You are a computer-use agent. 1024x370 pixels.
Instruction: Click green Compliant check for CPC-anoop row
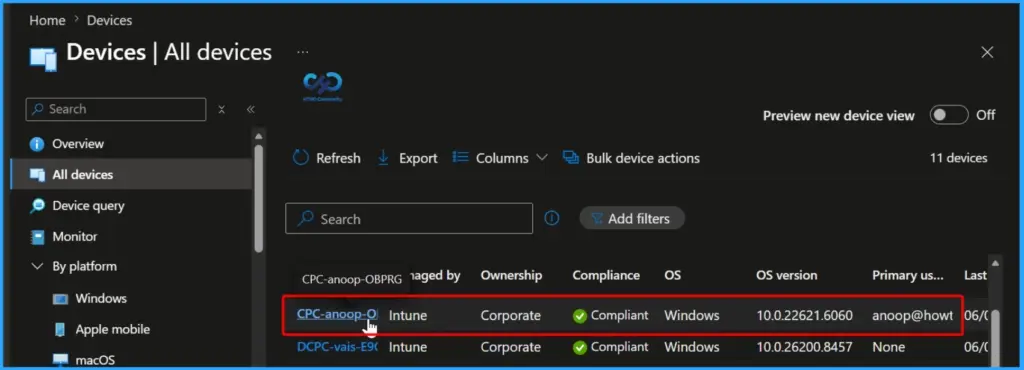(x=579, y=316)
